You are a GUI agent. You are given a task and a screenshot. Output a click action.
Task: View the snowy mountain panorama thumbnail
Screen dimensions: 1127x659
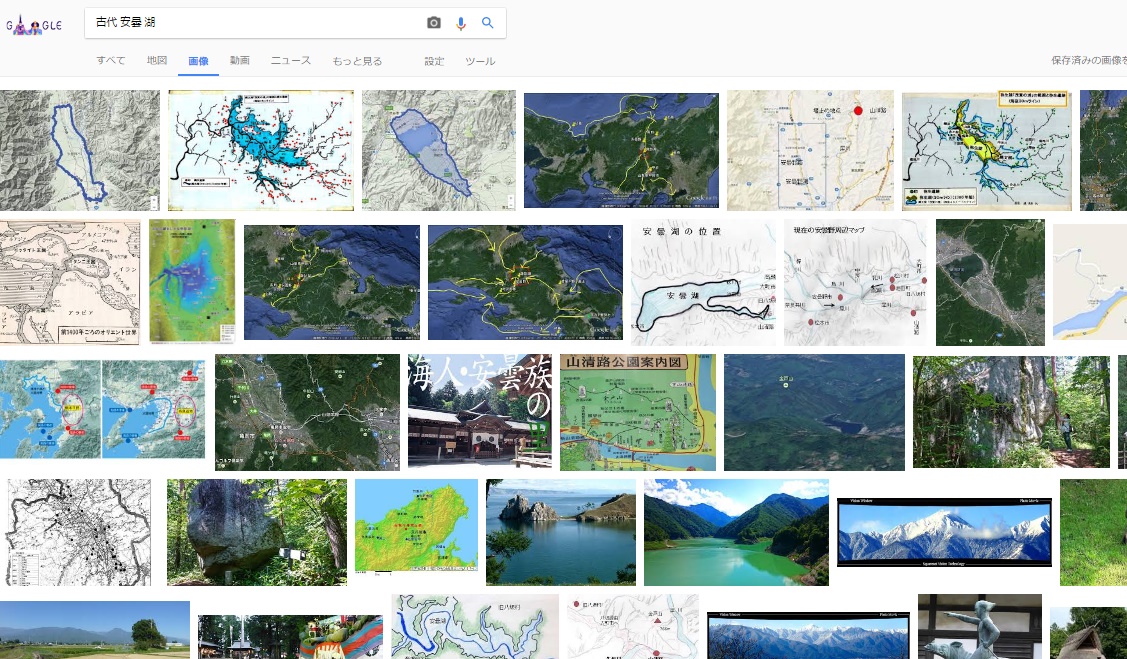coord(943,532)
